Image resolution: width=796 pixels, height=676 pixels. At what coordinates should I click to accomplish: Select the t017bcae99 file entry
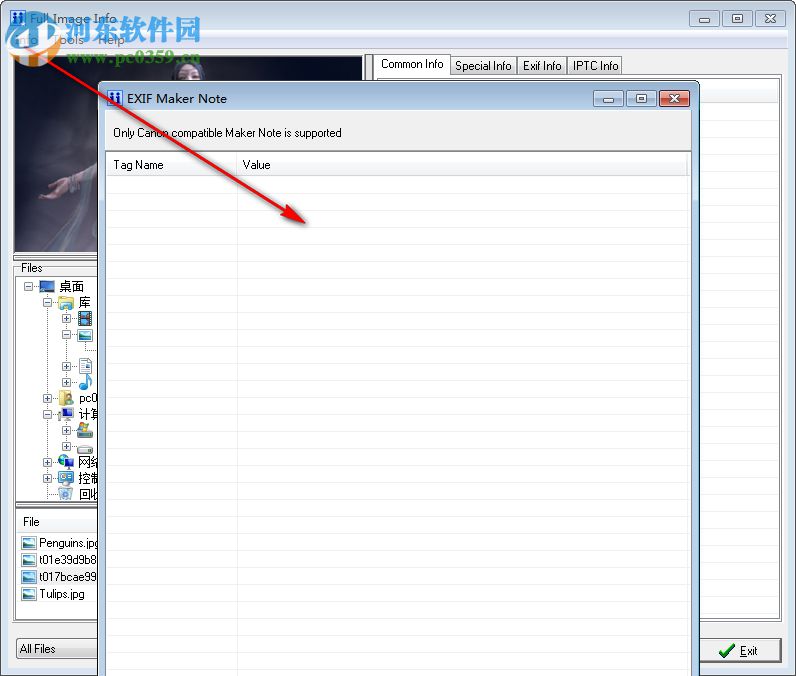[68, 577]
